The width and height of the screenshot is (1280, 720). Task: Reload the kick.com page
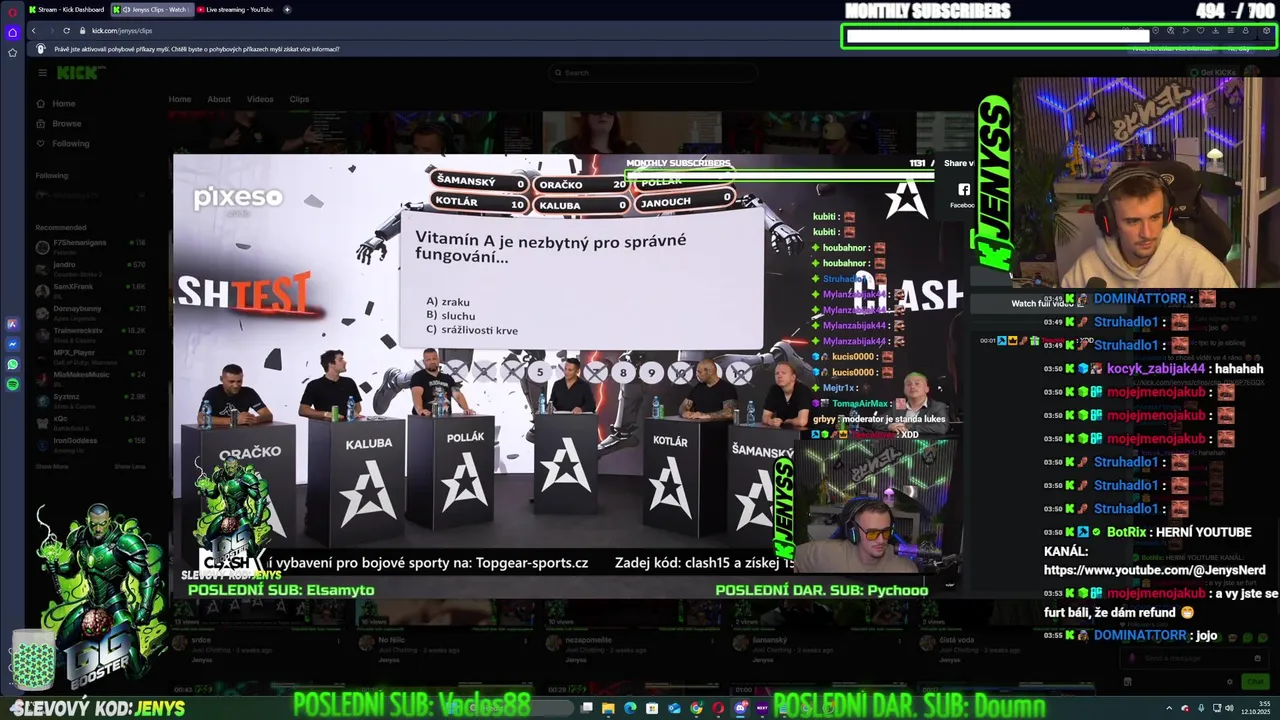pos(66,30)
